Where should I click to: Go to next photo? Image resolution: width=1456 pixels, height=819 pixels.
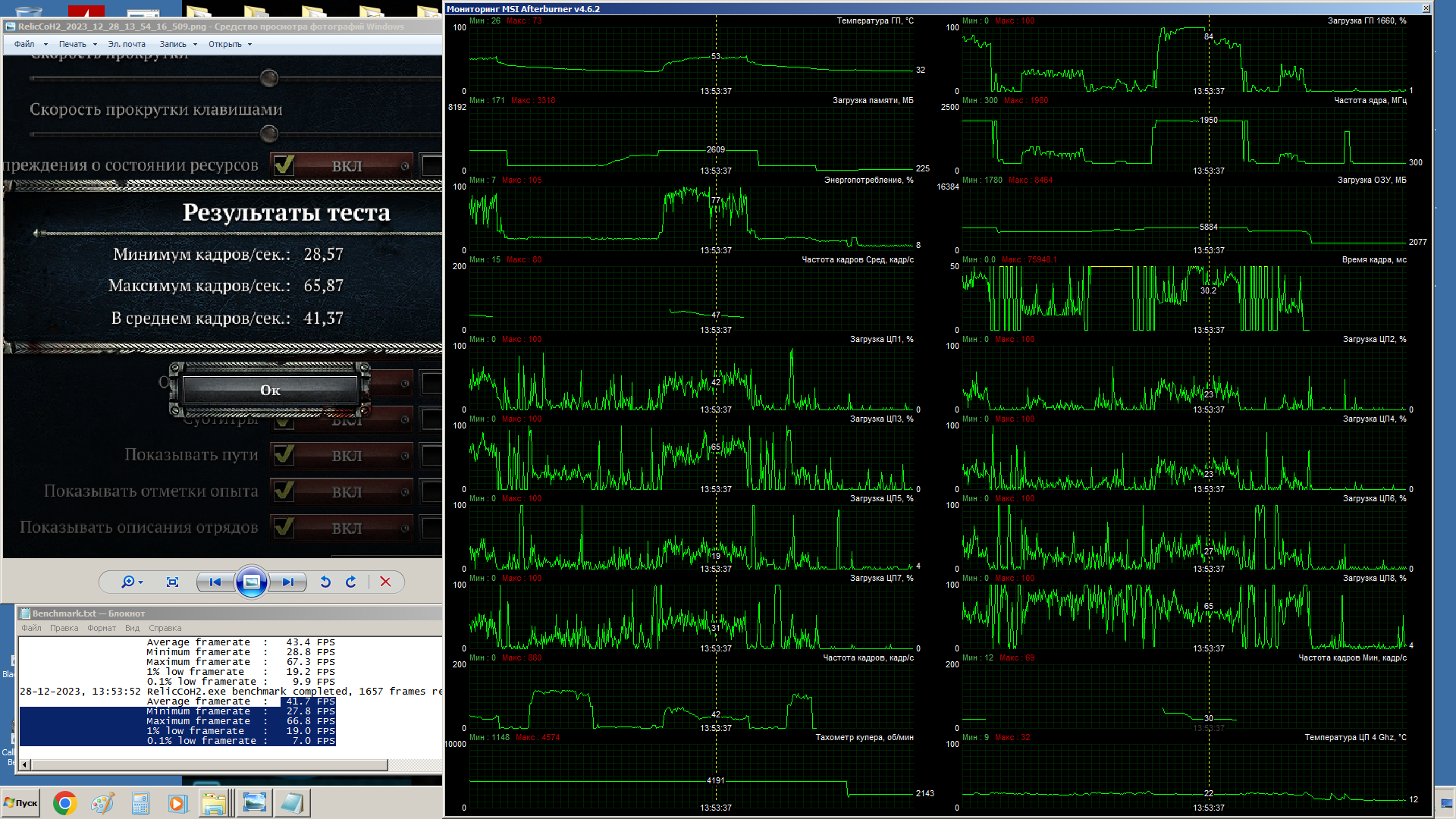click(287, 582)
